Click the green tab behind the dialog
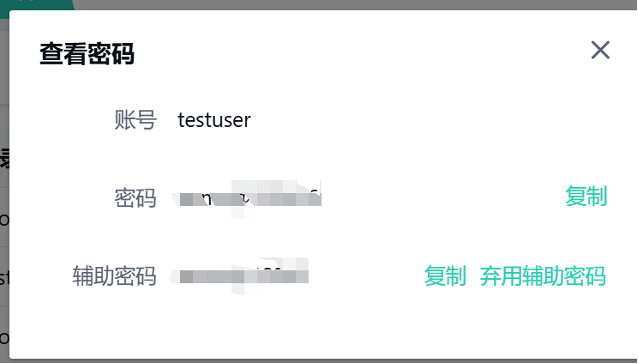Viewport: 638px width, 364px height. (x=37, y=4)
